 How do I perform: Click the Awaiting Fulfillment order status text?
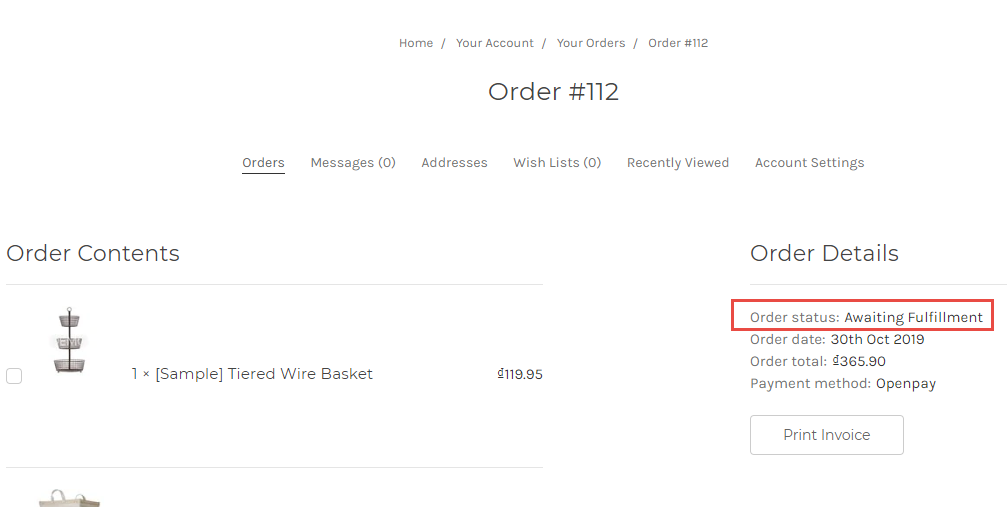pyautogui.click(x=913, y=318)
